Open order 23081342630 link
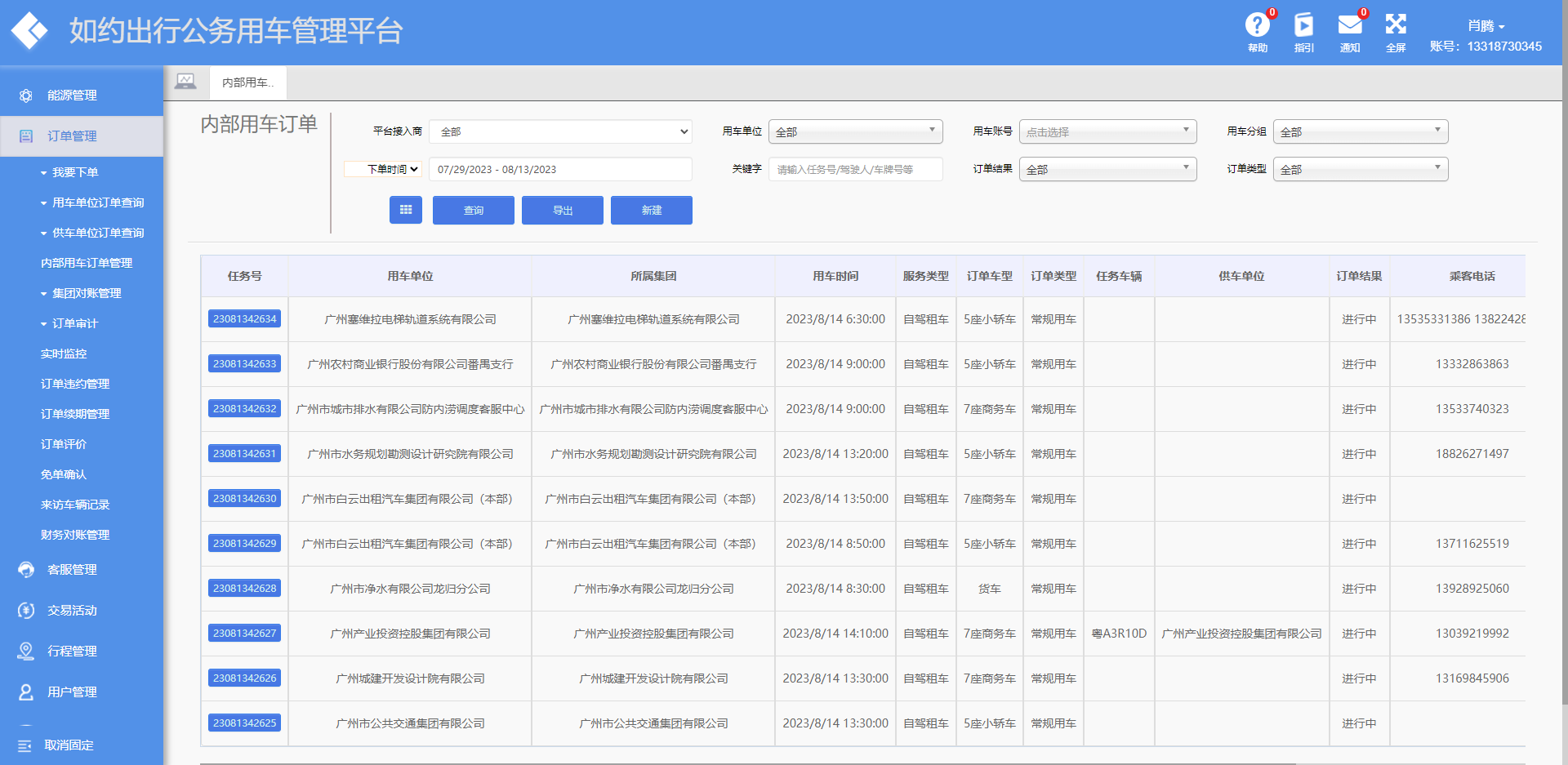This screenshot has width=1568, height=765. point(245,498)
